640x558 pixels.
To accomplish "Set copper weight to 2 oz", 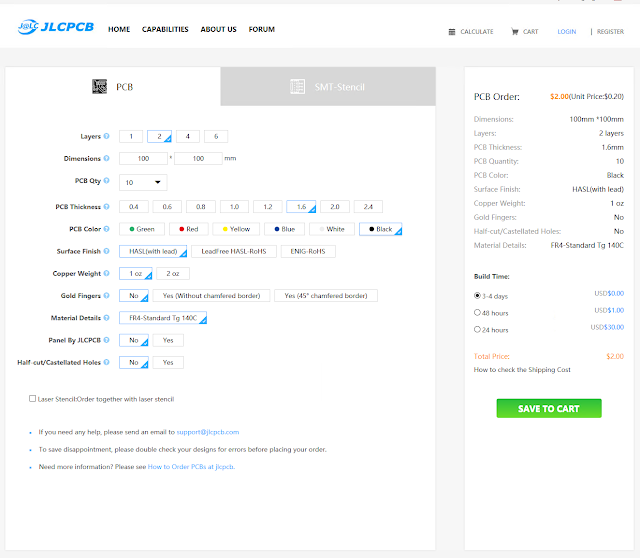I will coord(173,273).
